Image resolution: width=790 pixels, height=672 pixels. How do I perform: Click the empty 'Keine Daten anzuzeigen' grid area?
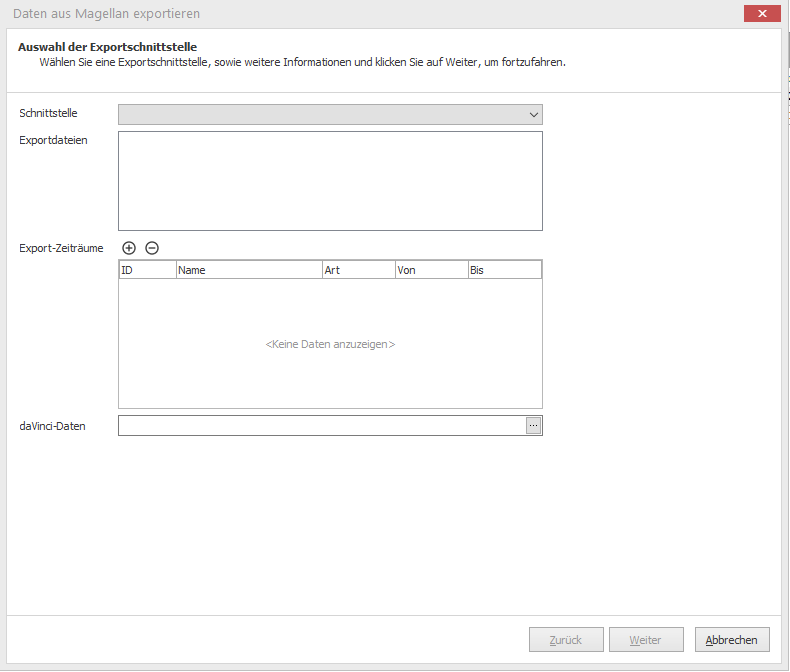(x=330, y=344)
